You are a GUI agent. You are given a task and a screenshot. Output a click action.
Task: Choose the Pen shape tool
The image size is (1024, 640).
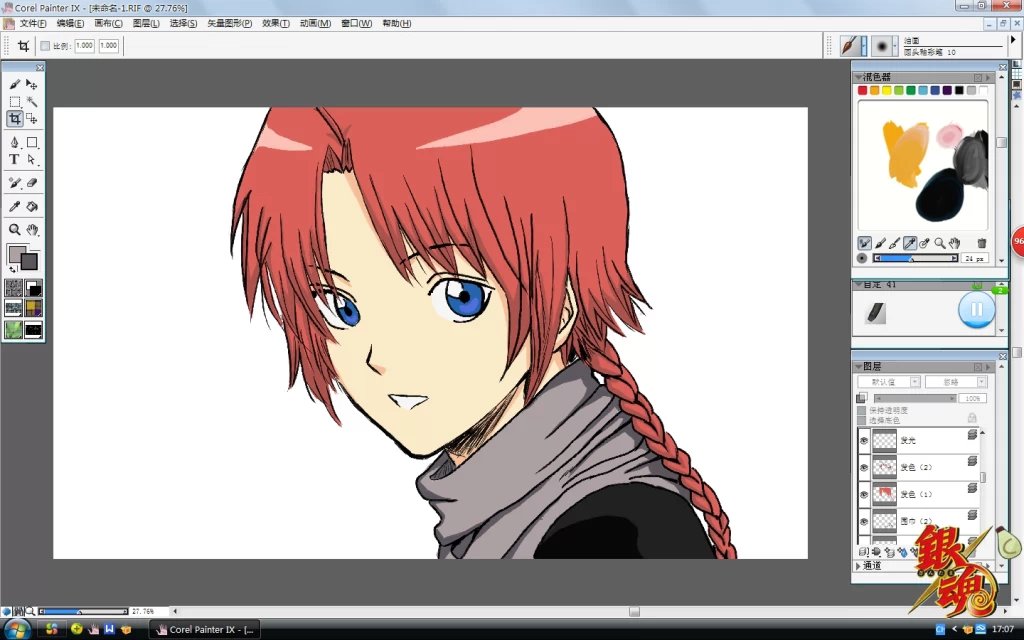point(14,142)
